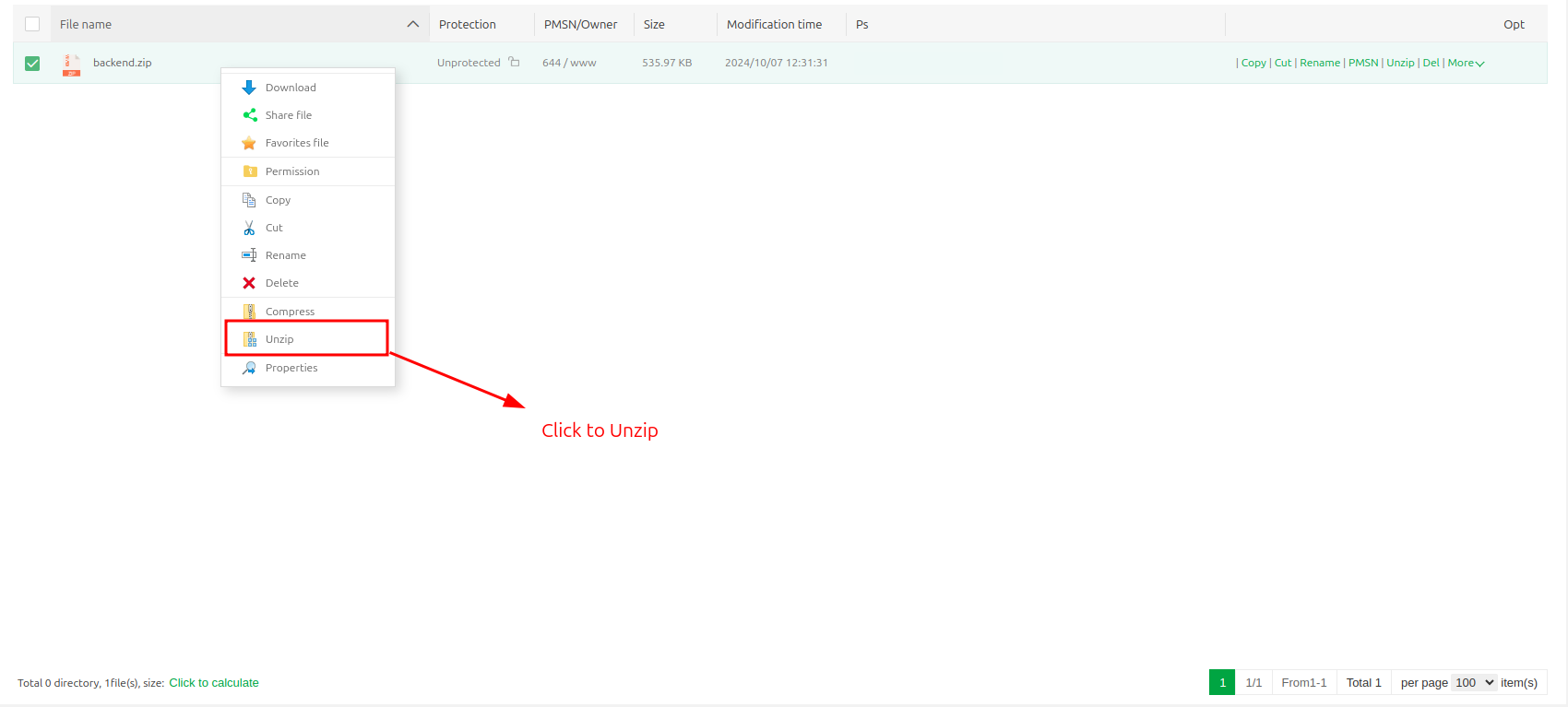The width and height of the screenshot is (1568, 707).
Task: Click the Copy pages icon in menu
Action: point(249,200)
